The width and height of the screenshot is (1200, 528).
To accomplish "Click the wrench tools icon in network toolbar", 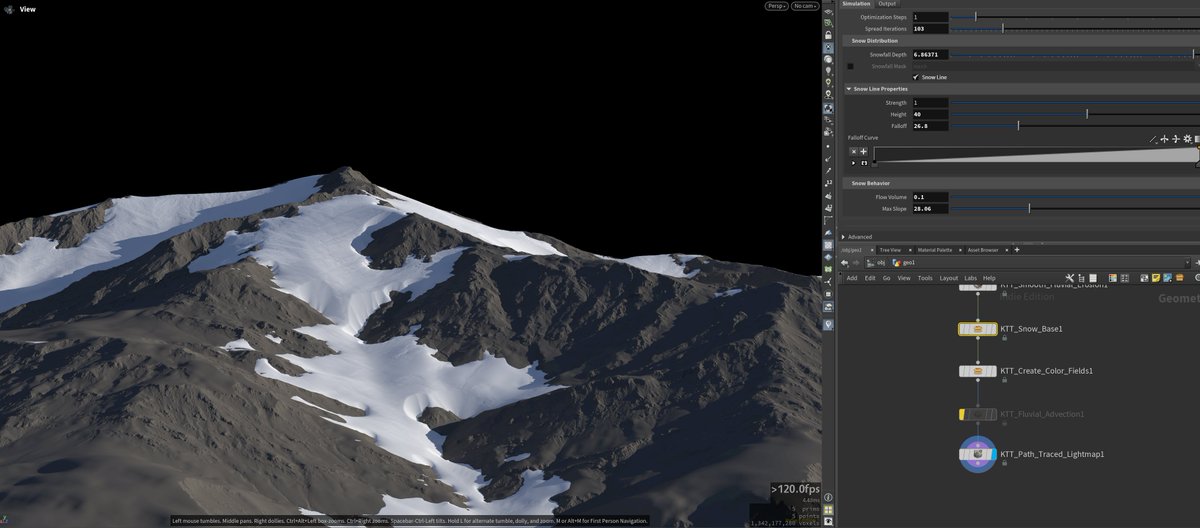I will coord(1069,277).
